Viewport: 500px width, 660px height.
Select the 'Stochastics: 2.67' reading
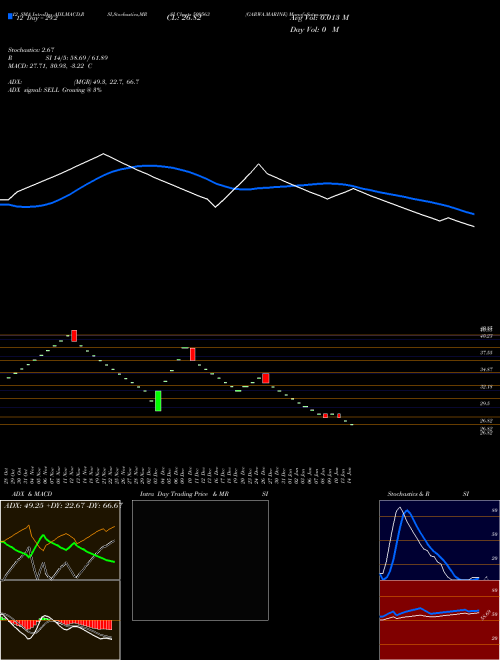pyautogui.click(x=31, y=50)
